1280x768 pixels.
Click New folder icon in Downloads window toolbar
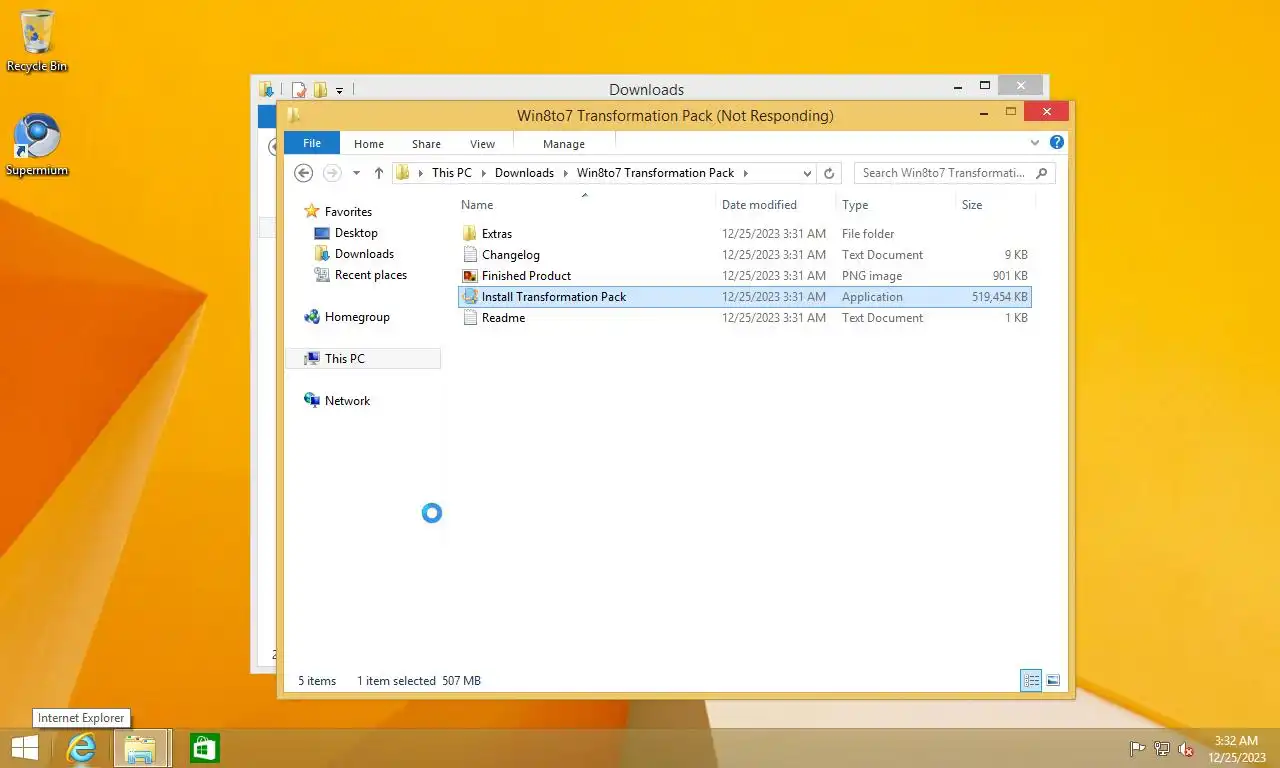pyautogui.click(x=320, y=90)
